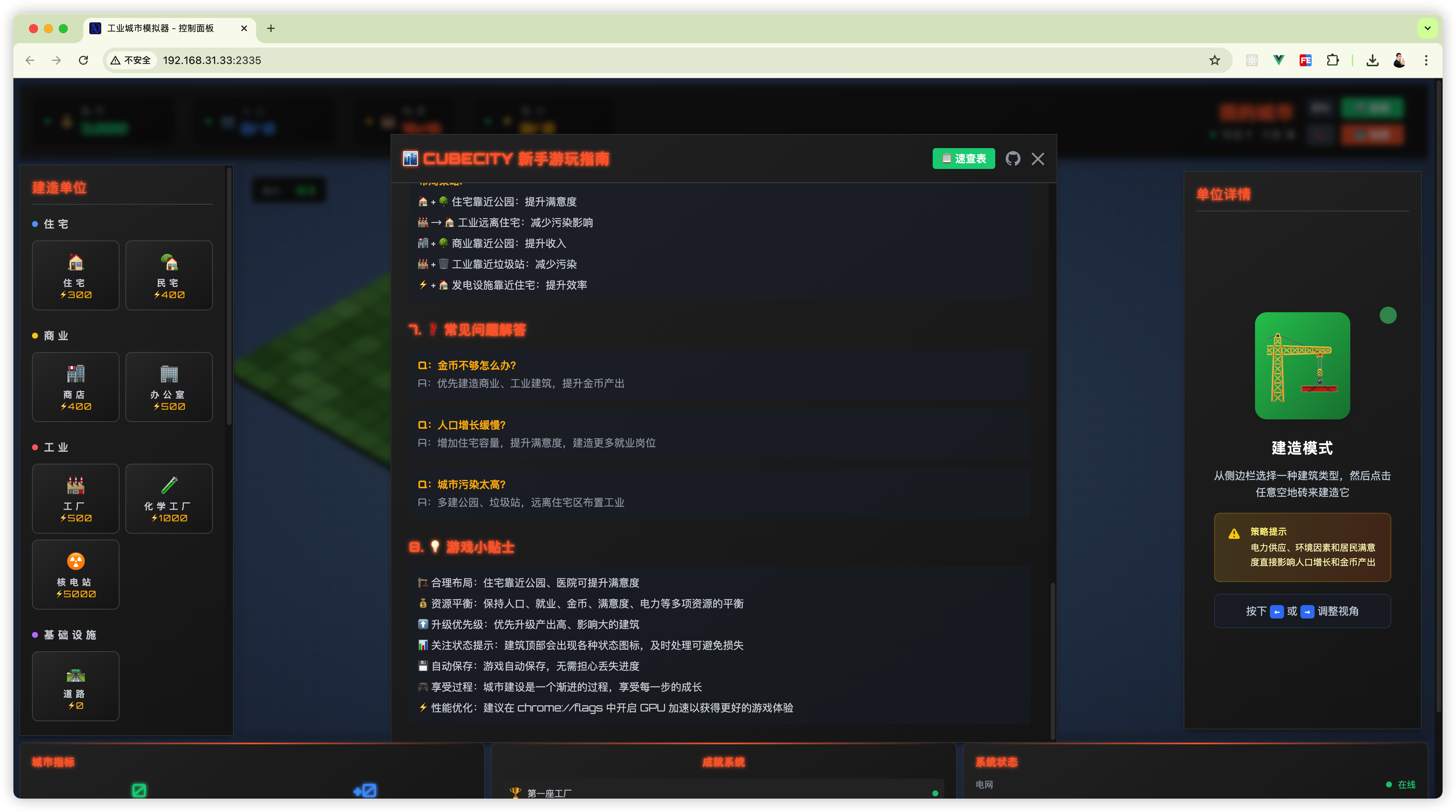The width and height of the screenshot is (1456, 812).
Task: Select the 住宅 house building card
Action: (75, 276)
